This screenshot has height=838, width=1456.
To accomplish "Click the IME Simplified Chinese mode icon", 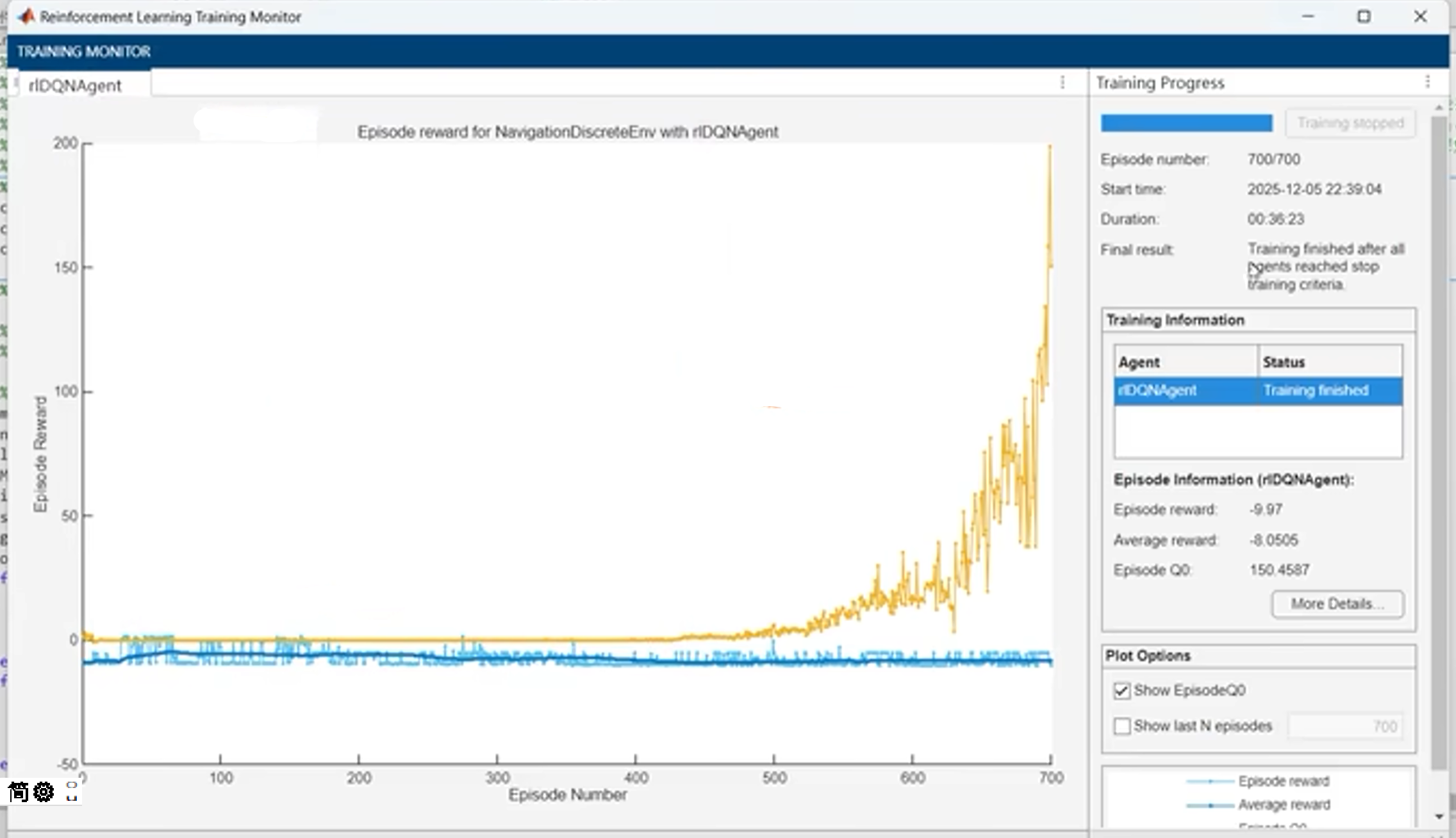I will [x=19, y=792].
